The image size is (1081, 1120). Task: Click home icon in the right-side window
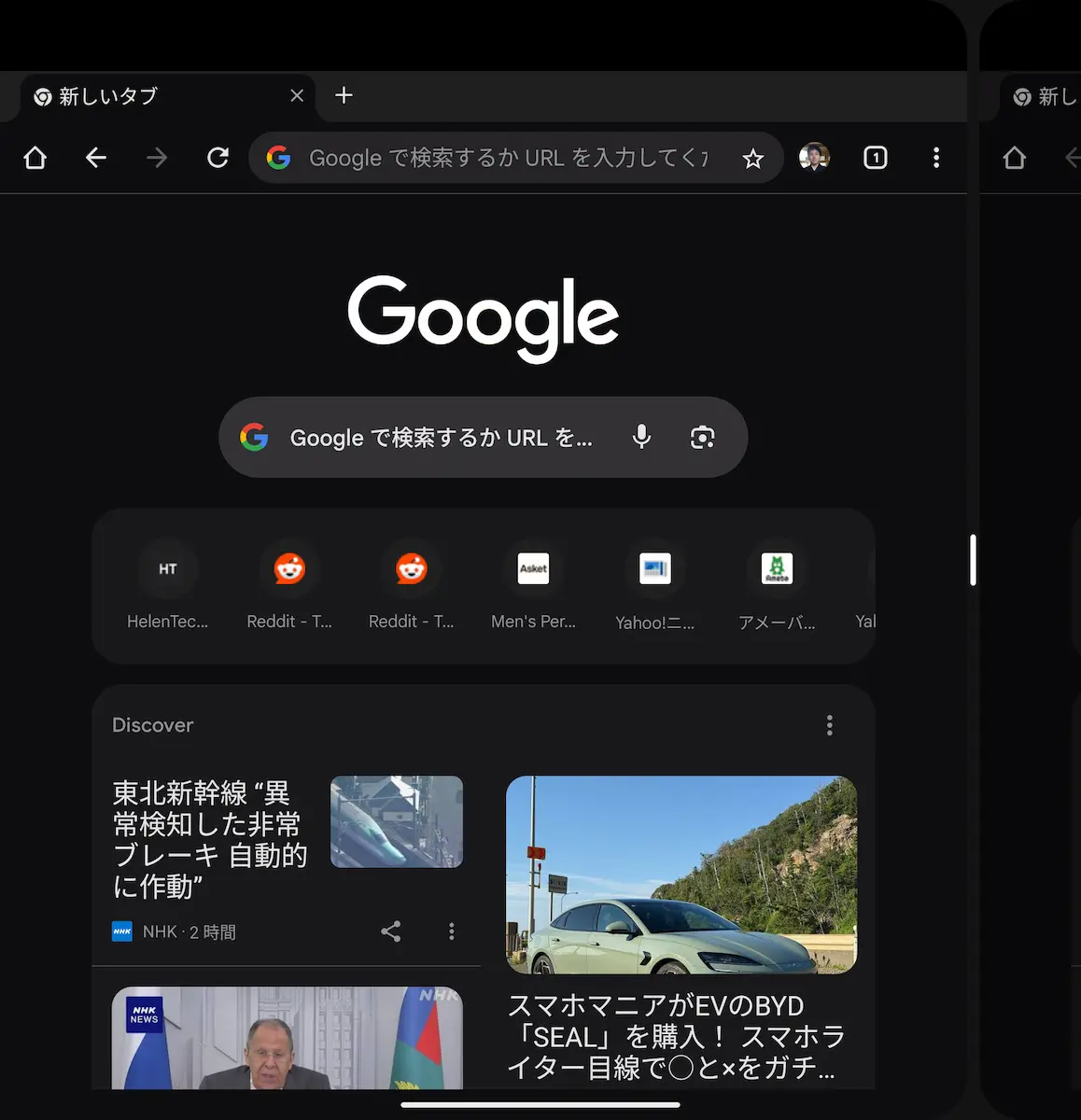click(1015, 158)
